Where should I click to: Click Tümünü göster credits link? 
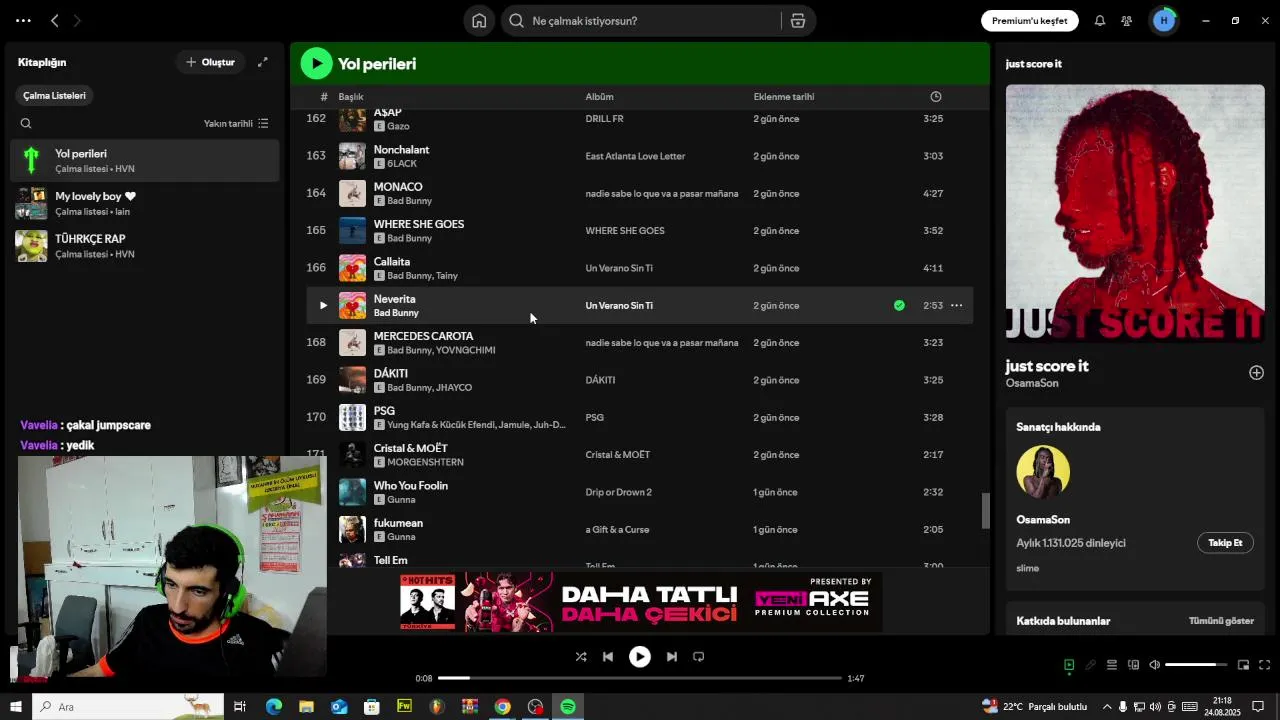(1221, 621)
